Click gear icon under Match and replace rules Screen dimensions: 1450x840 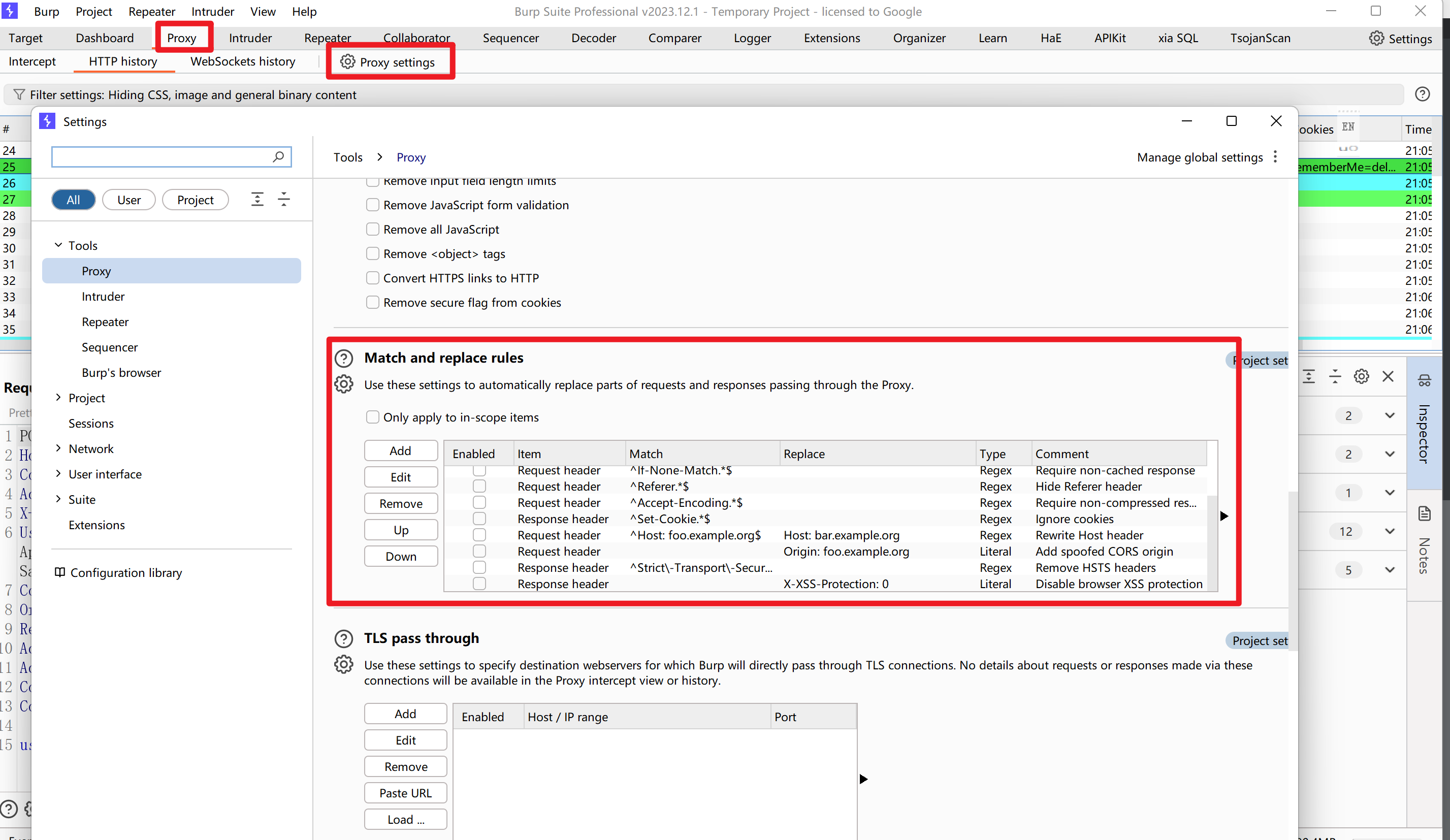click(343, 384)
